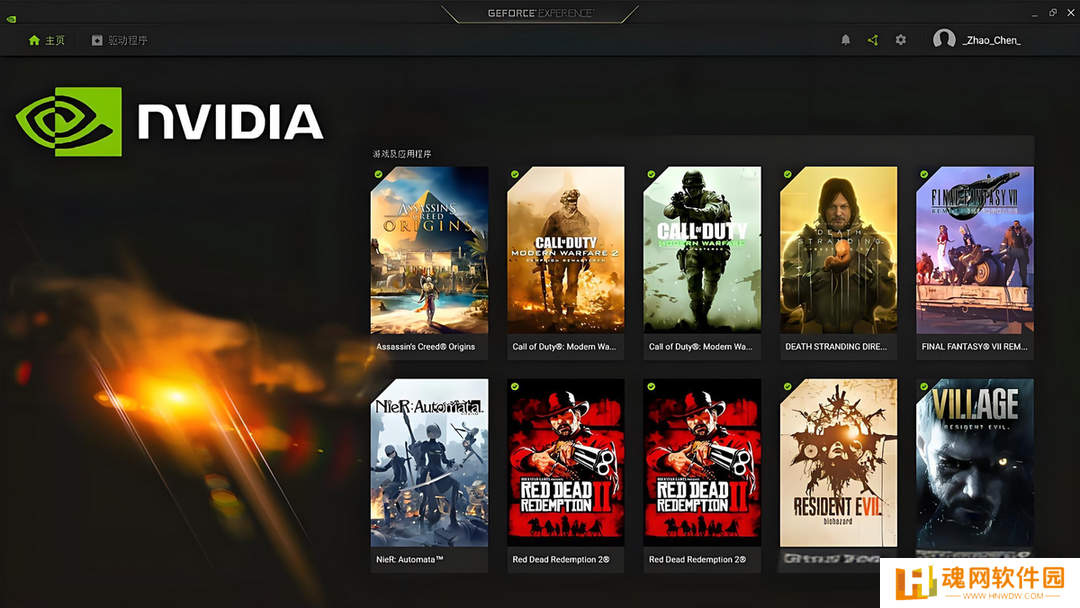Screen dimensions: 1080x608
Task: Open the Resident Evil biohazard cover
Action: pos(838,463)
